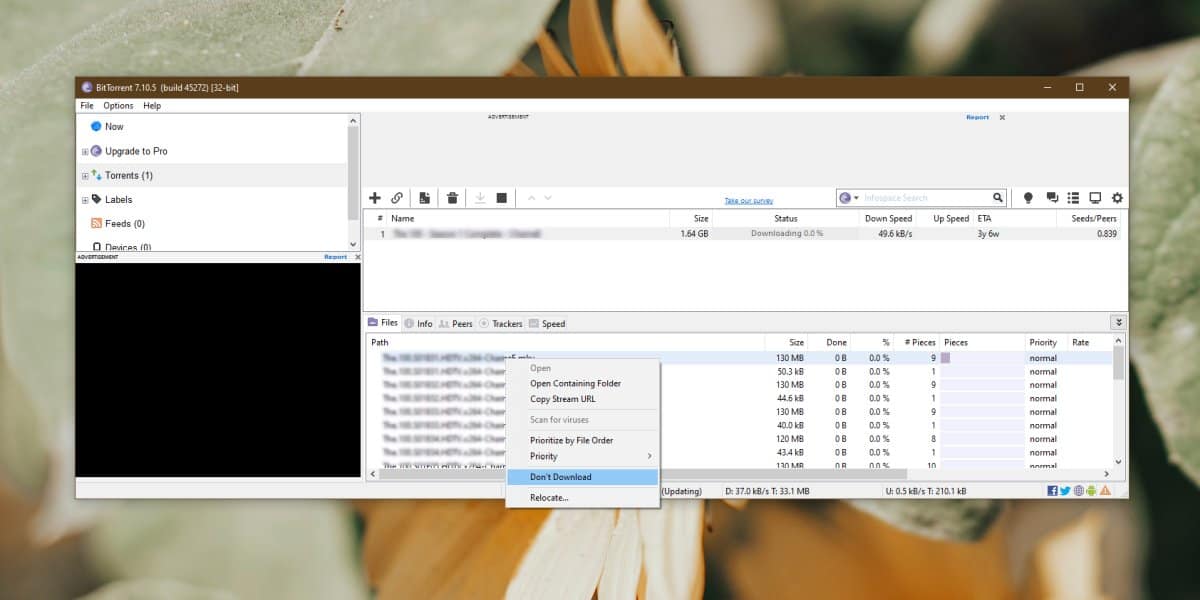The image size is (1200, 600).
Task: Switch to the Trackers tab
Action: (501, 323)
